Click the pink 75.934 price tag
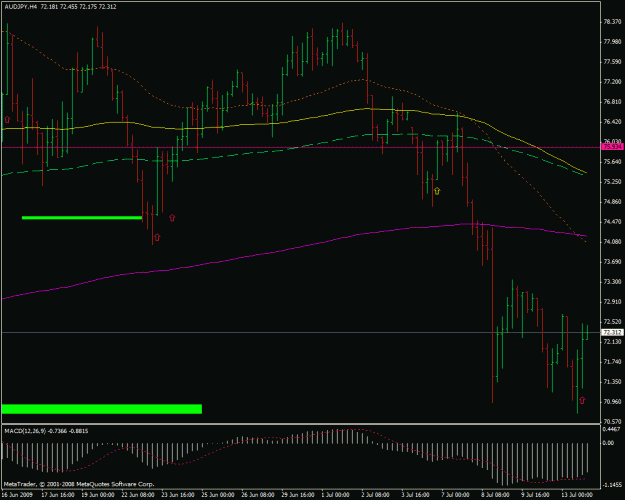This screenshot has height=500, width=625. point(613,147)
